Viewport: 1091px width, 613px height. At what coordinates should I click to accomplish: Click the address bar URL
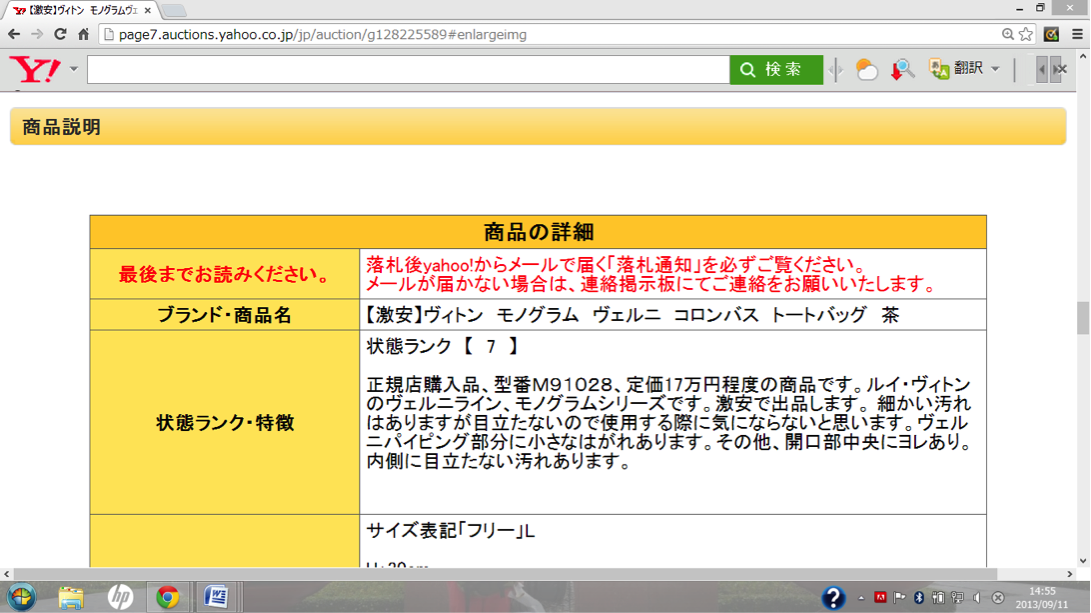coord(323,35)
